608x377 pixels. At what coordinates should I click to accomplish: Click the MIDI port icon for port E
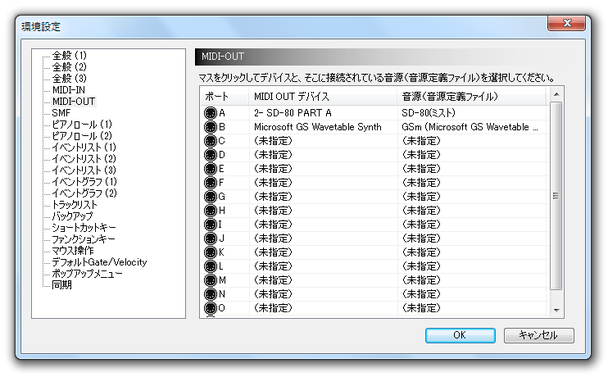(210, 169)
